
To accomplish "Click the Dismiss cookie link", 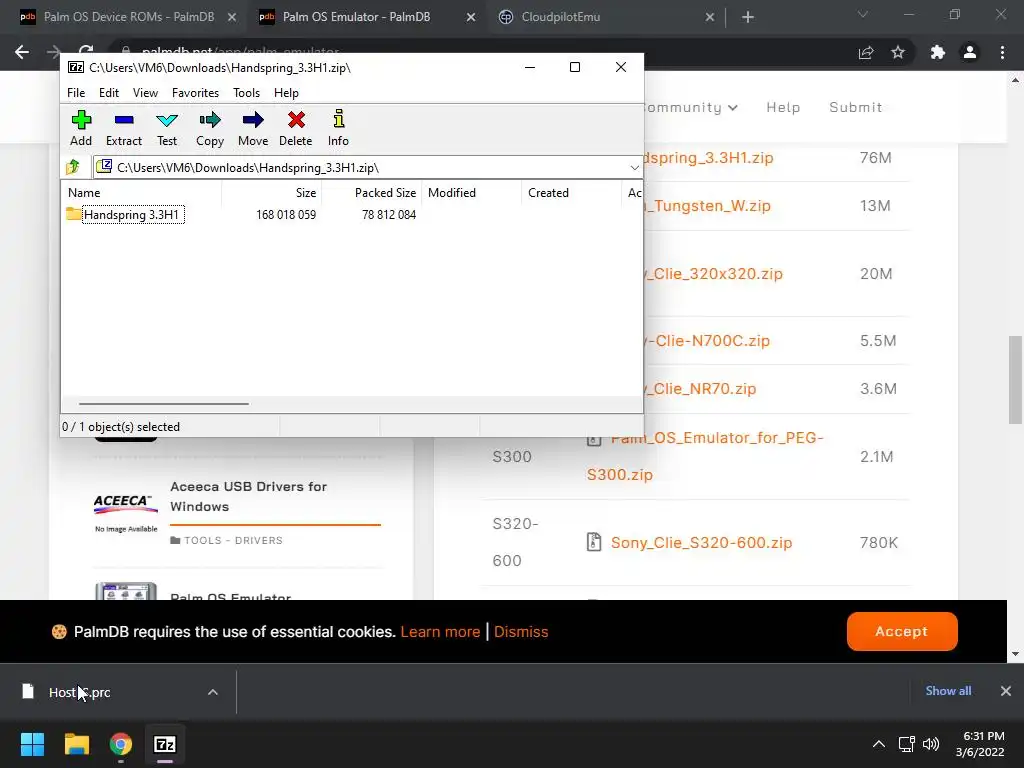I will point(521,632).
